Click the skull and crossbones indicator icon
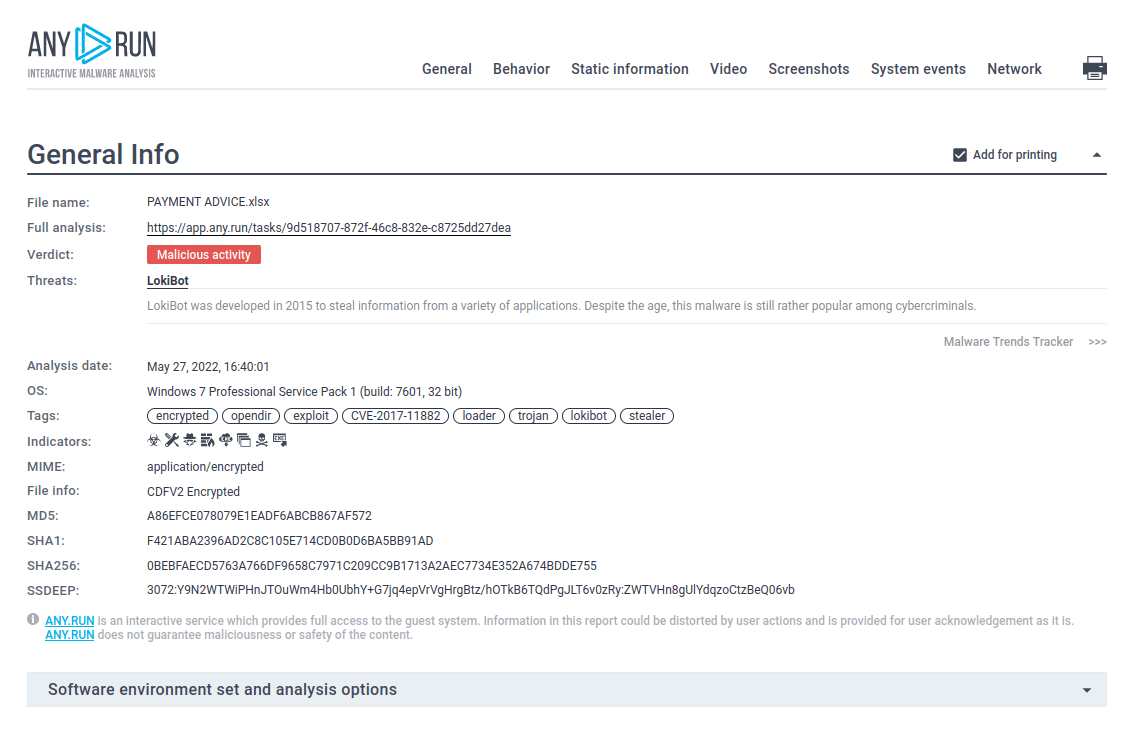 coord(262,440)
